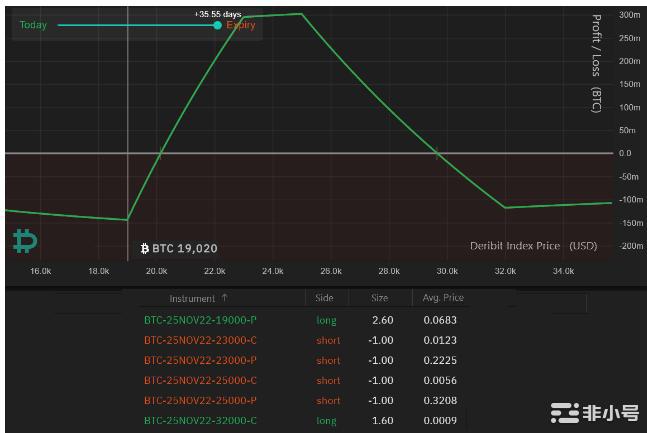Screen dimensions: 647x433
Task: Click the Size column header
Action: [x=379, y=298]
